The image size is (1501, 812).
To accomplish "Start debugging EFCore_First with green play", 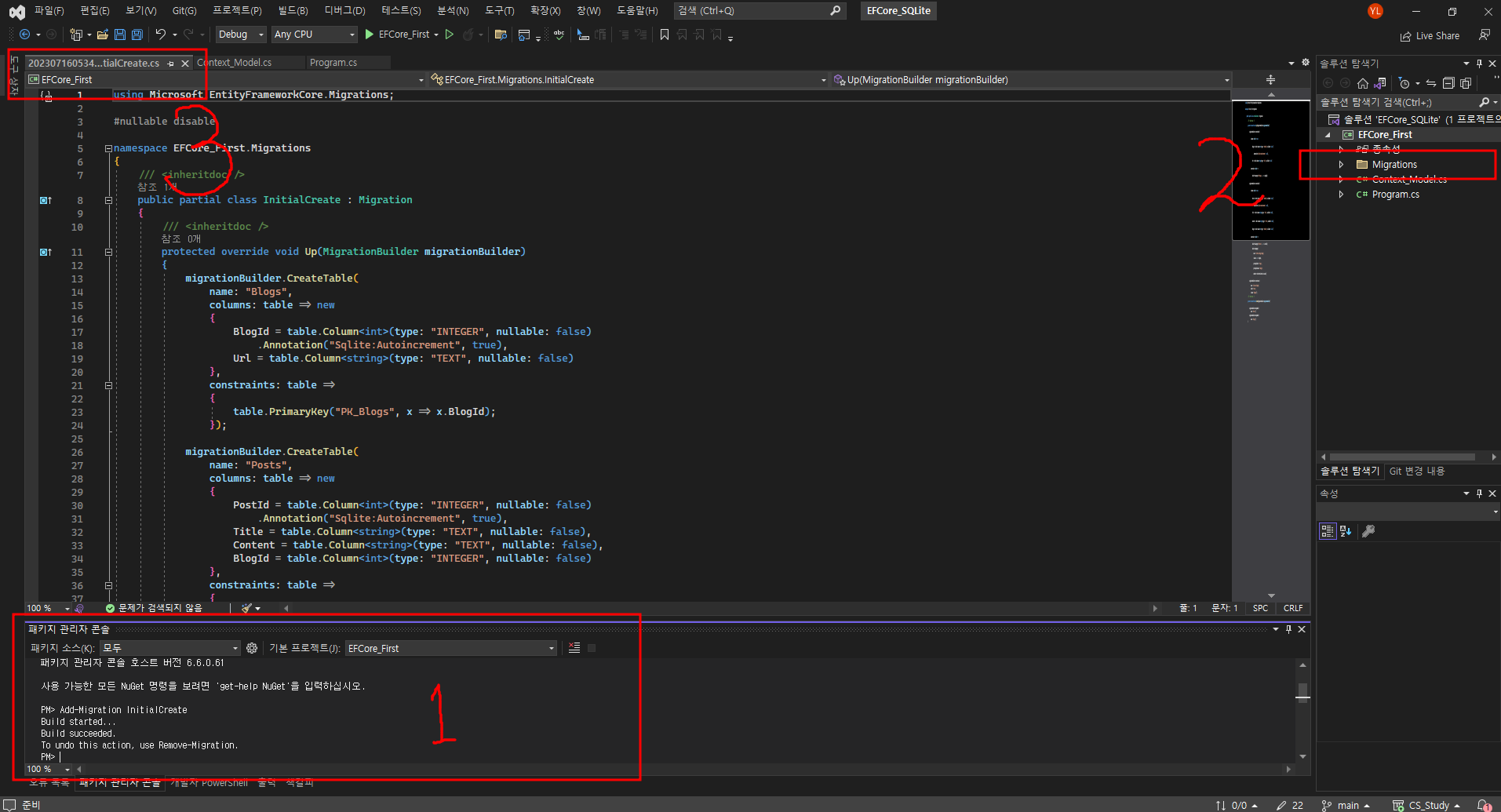I will (x=370, y=35).
